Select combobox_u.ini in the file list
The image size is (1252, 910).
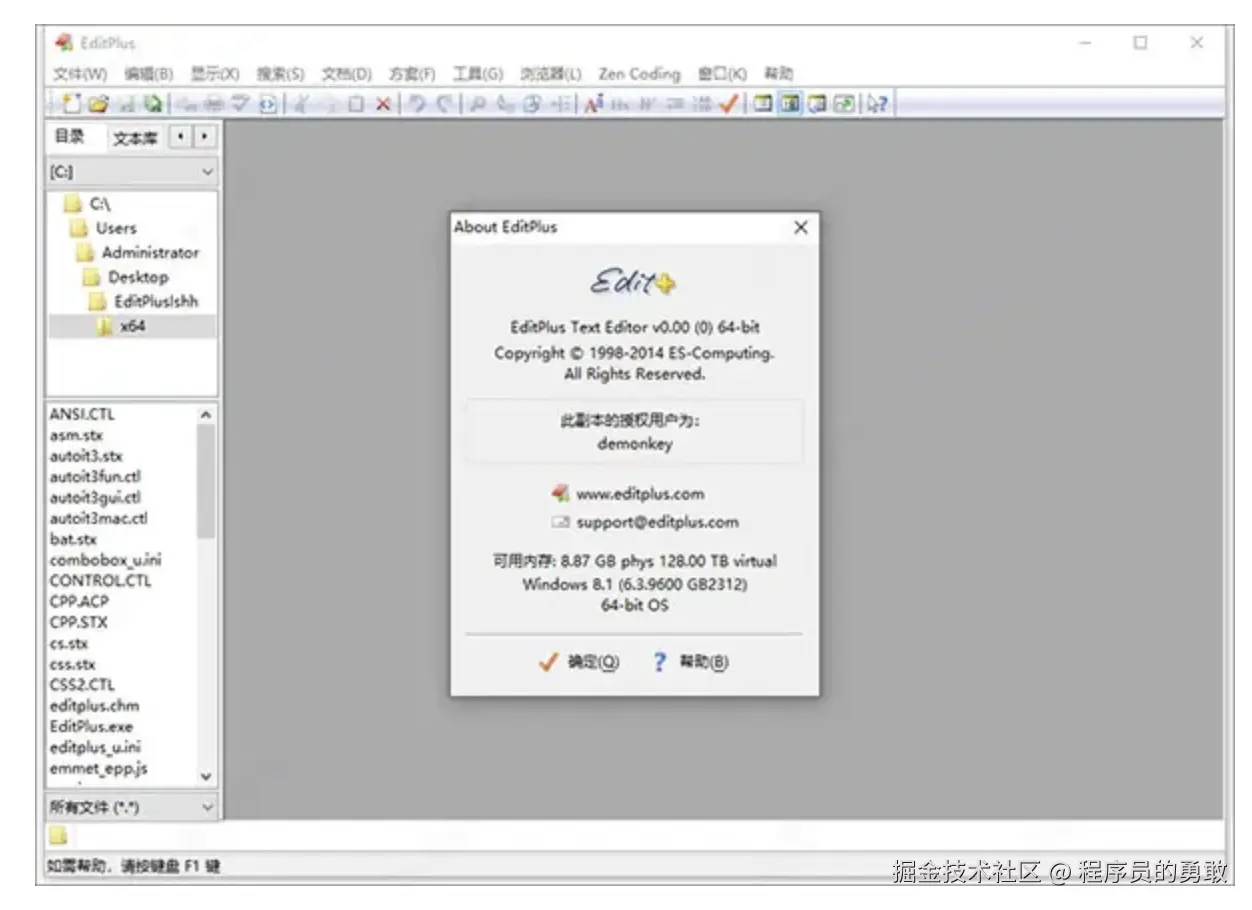pyautogui.click(x=105, y=560)
